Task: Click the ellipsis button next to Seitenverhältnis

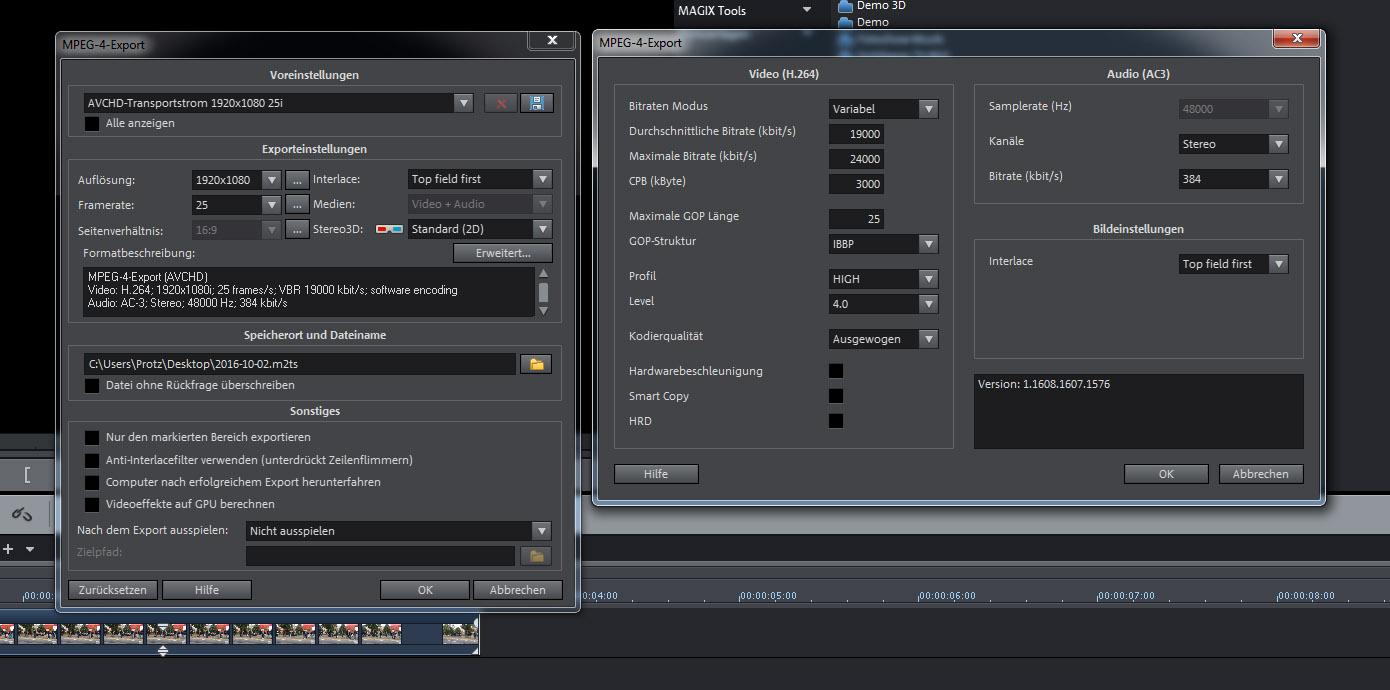Action: [x=297, y=229]
